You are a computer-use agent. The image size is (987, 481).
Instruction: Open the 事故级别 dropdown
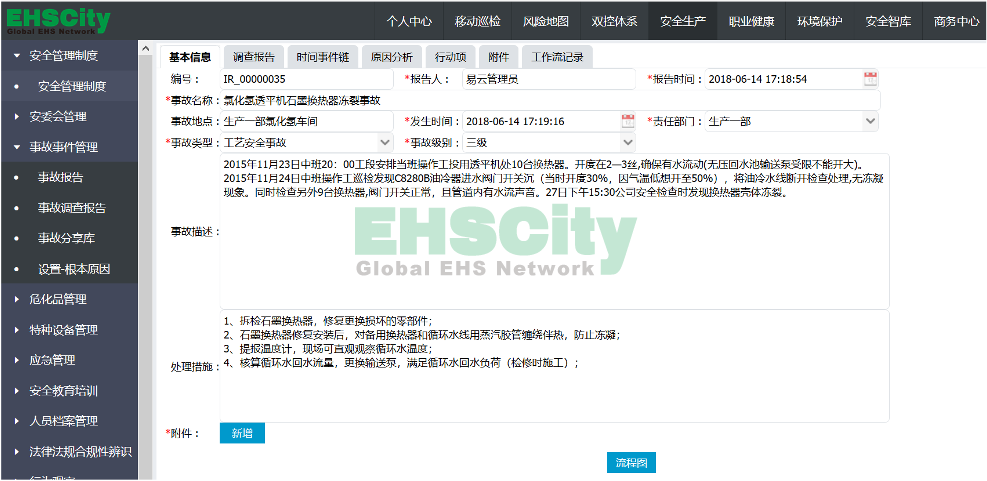pos(628,142)
